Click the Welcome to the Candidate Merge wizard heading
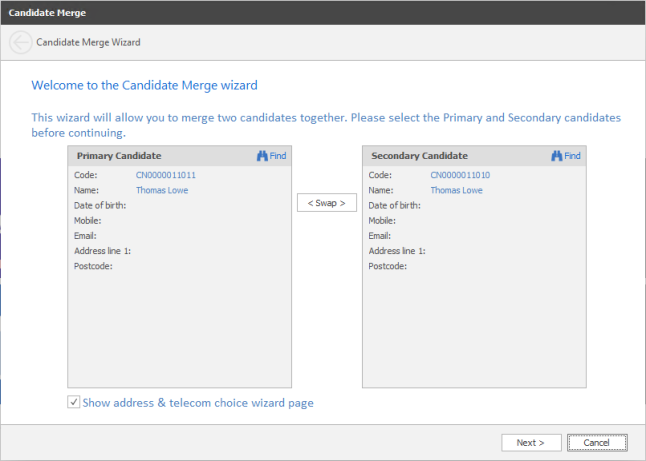Image resolution: width=646 pixels, height=461 pixels. tap(151, 86)
